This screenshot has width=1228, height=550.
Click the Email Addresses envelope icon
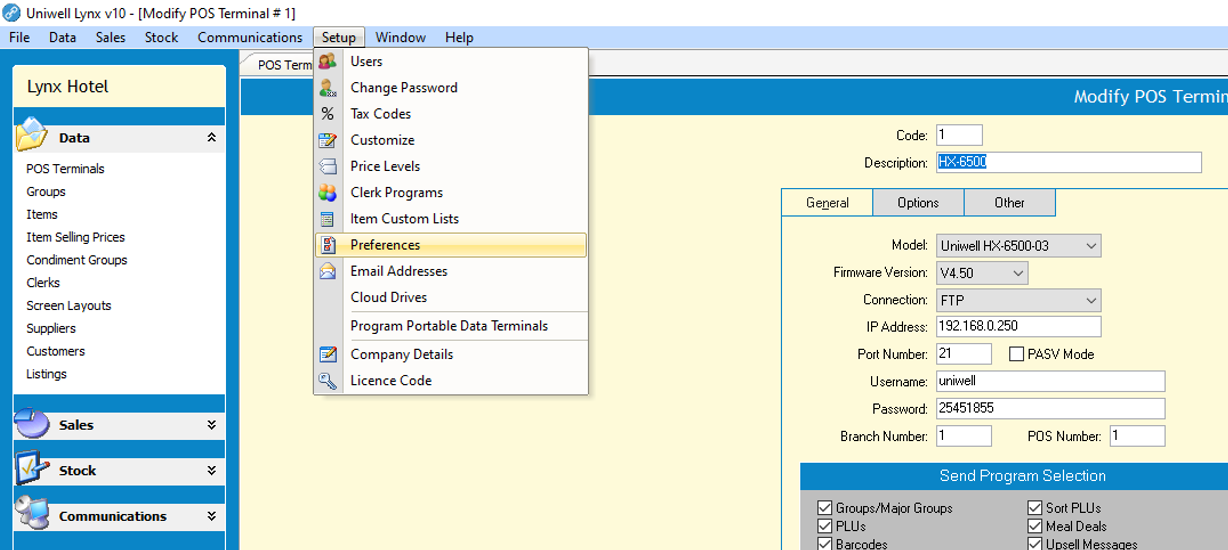328,271
